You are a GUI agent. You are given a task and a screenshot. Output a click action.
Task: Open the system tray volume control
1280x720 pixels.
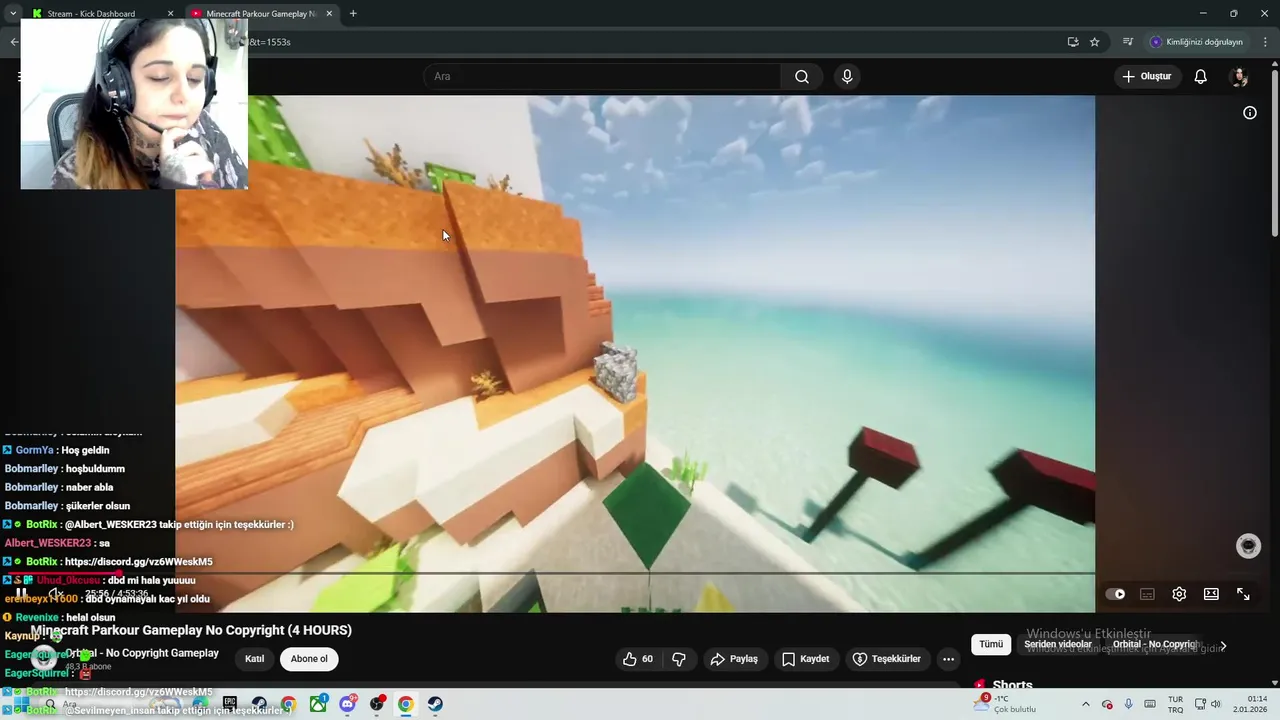[1217, 704]
